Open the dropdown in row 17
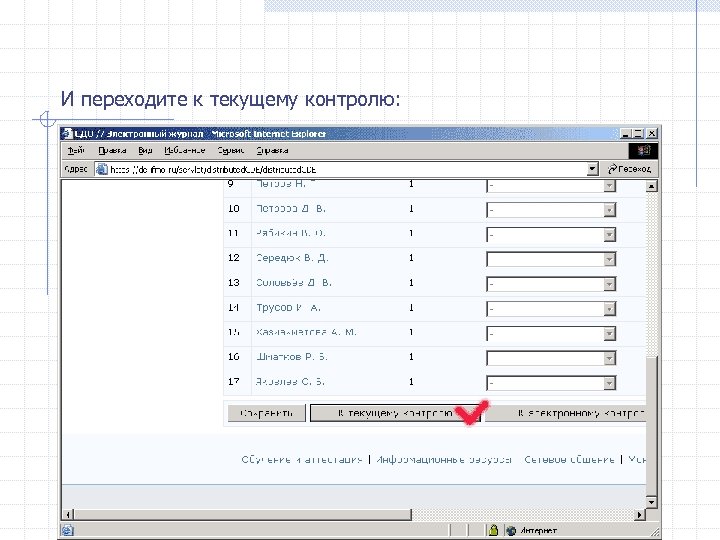The image size is (720, 540). coord(609,383)
